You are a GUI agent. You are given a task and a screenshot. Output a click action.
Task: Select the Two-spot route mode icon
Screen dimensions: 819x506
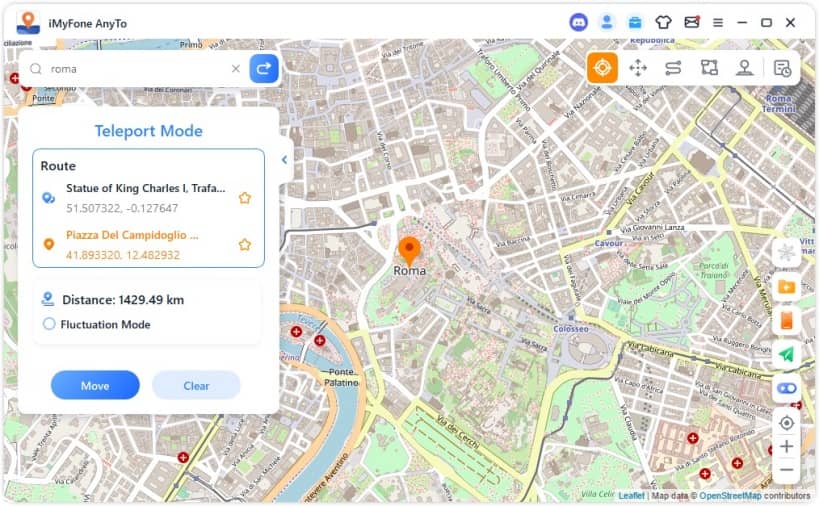(x=673, y=68)
